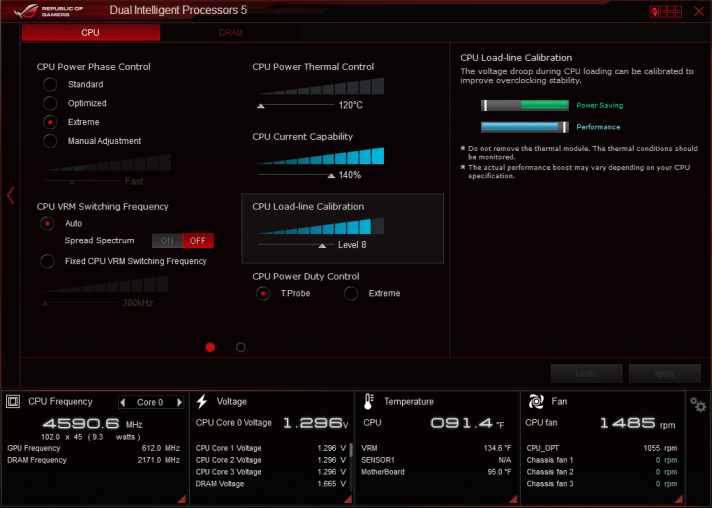
Task: Click the Temperature thermometer icon
Action: 368,401
